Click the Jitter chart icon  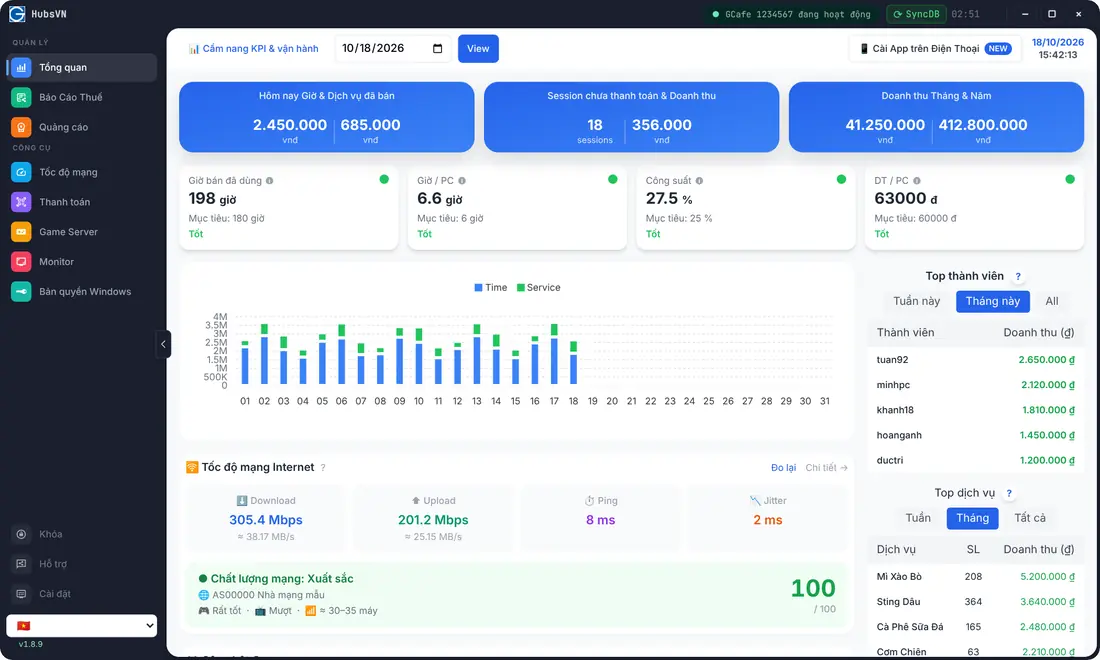(x=755, y=501)
